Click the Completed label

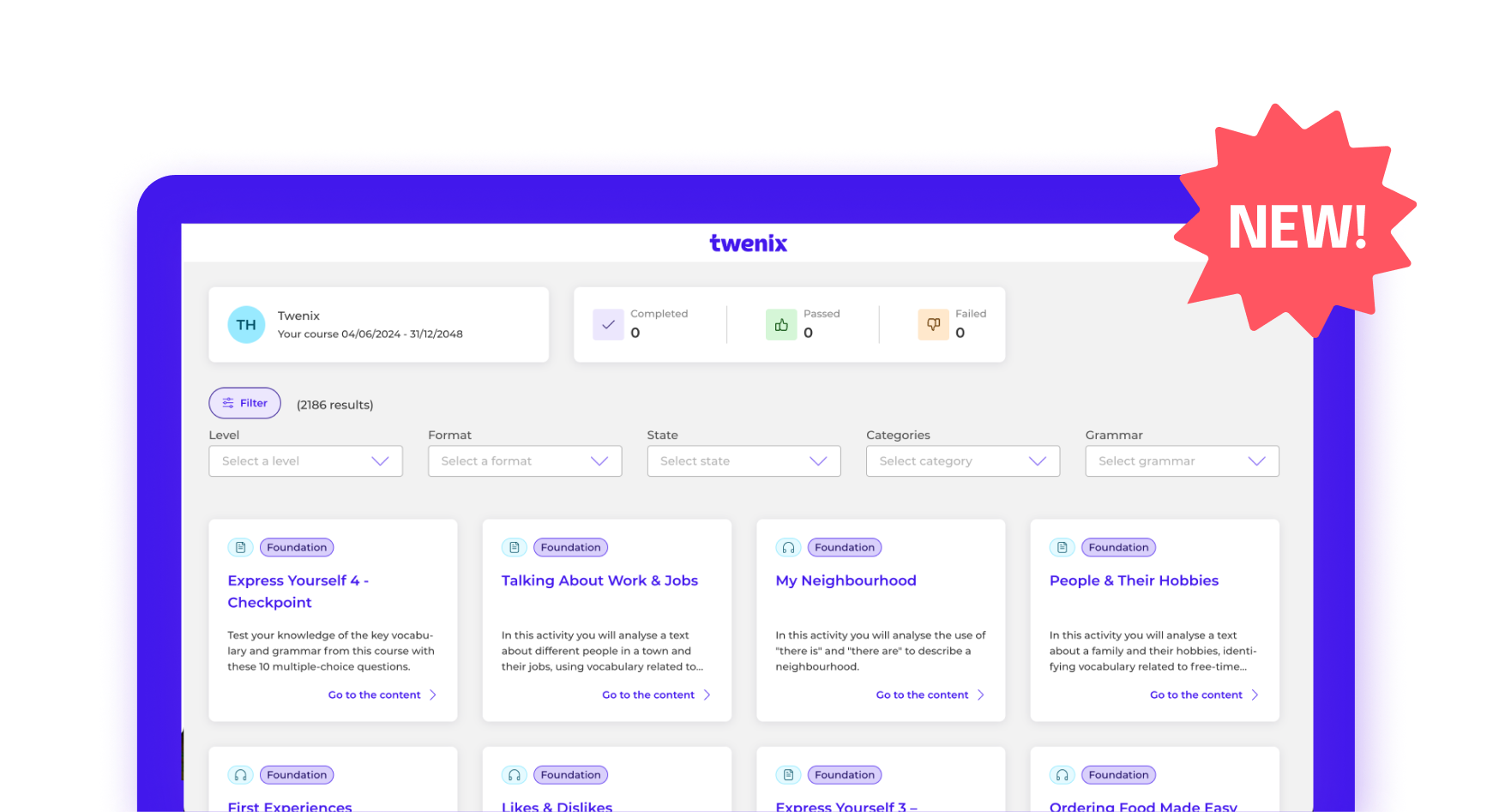pos(659,314)
